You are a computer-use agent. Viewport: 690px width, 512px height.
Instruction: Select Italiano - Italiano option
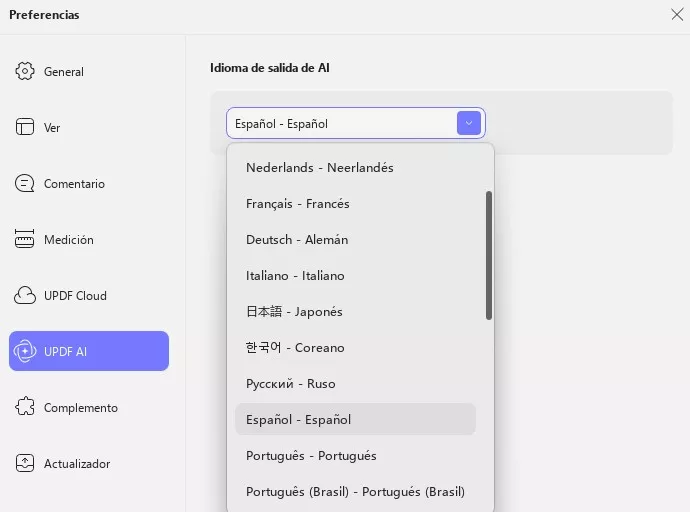point(356,276)
